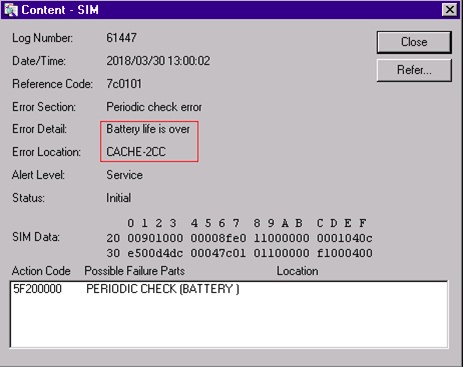Click the Error Section label

pos(44,107)
